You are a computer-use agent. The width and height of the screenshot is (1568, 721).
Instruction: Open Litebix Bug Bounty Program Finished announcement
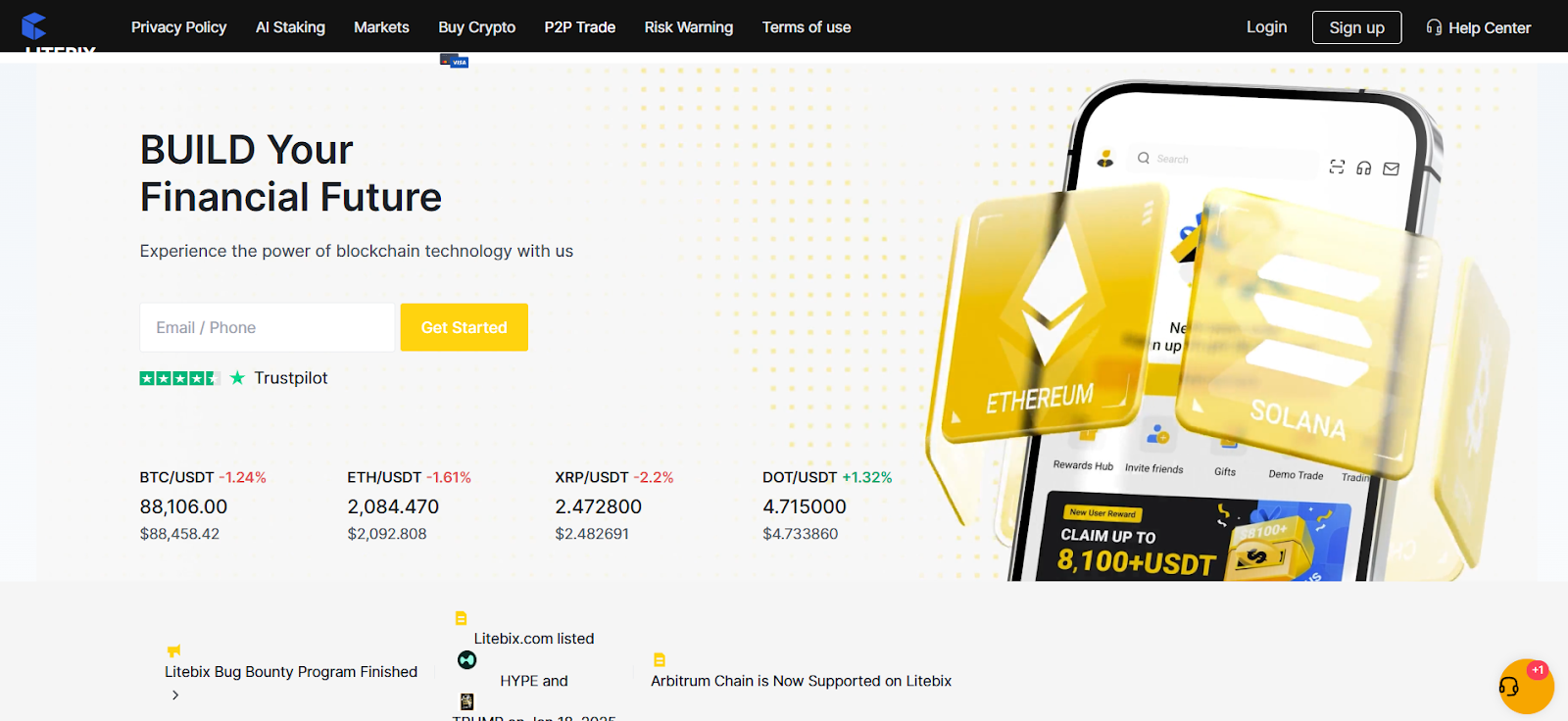click(x=291, y=672)
